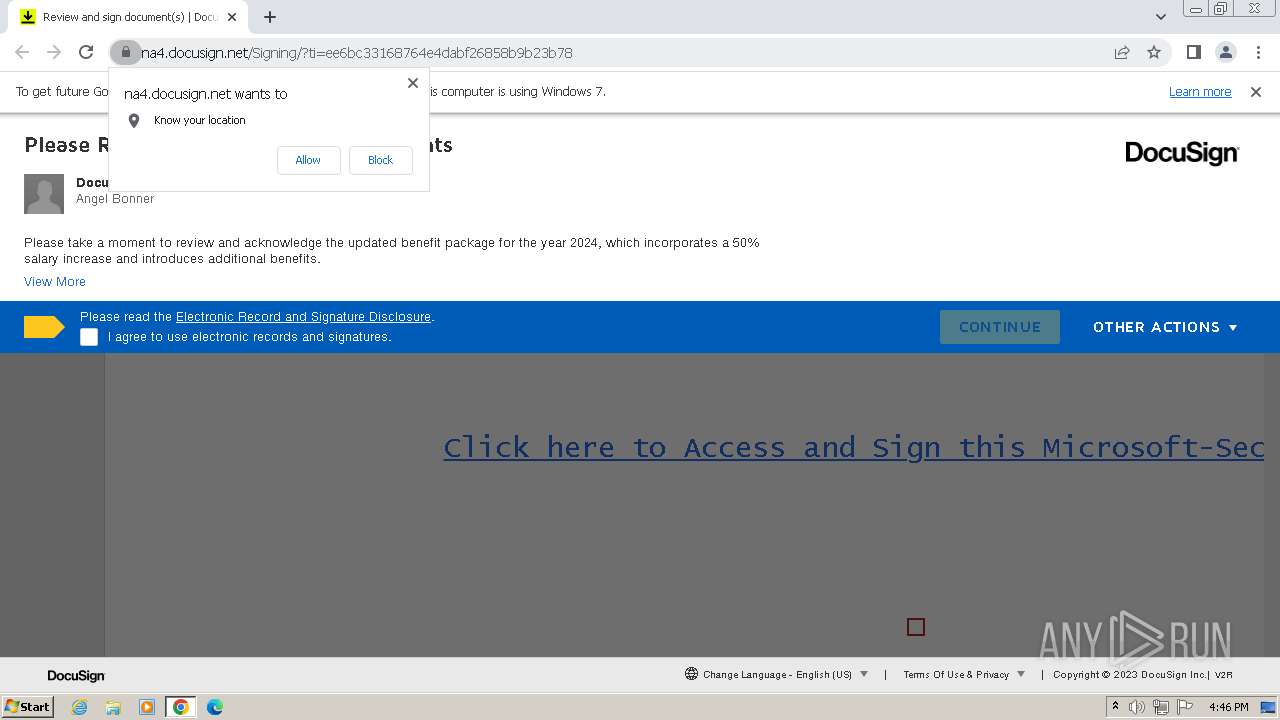
Task: Open Windows Media Player from taskbar
Action: [x=147, y=707]
